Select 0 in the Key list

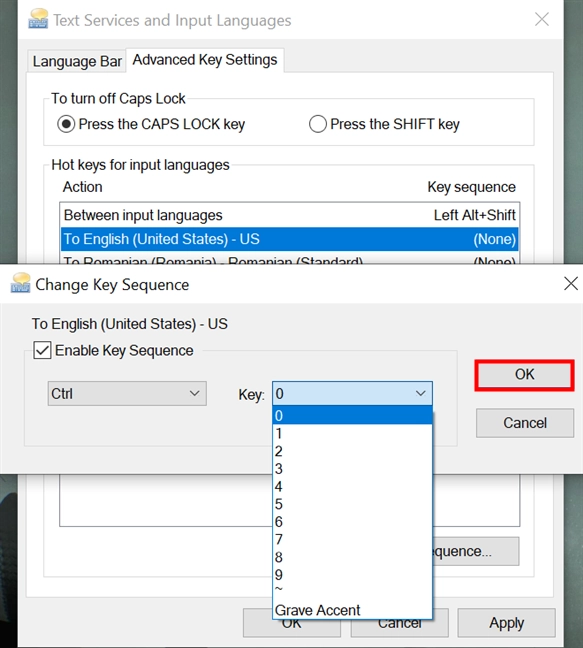(x=352, y=415)
